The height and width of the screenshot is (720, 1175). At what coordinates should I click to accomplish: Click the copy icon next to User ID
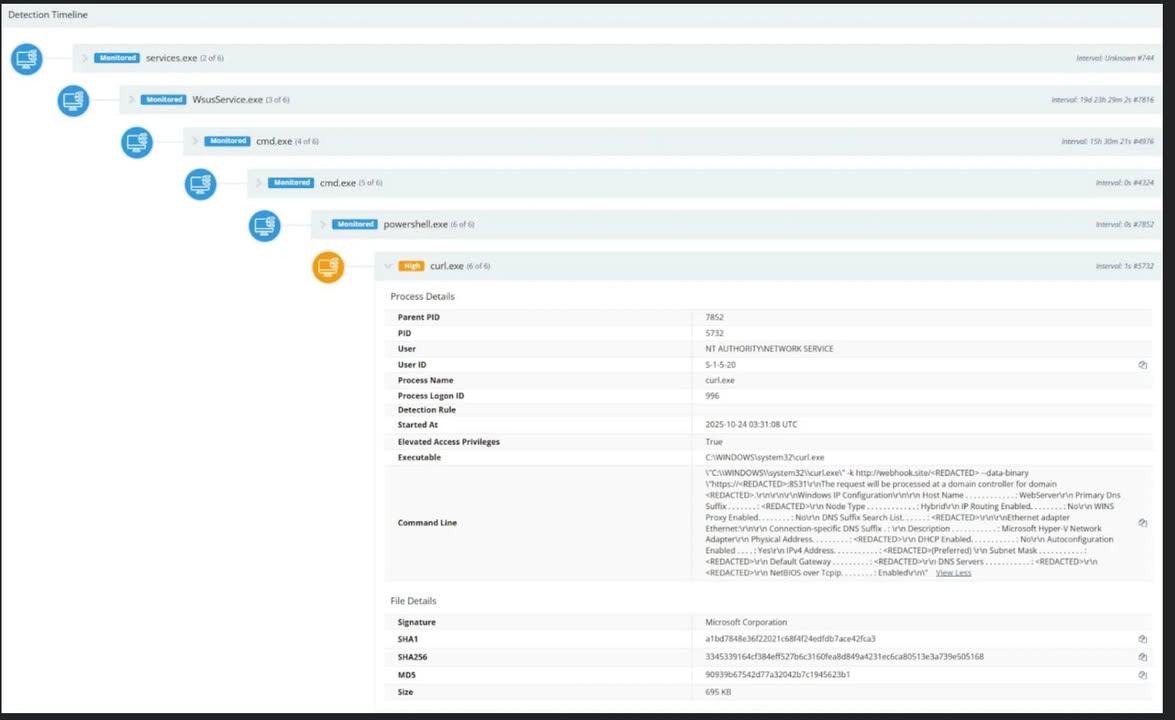pyautogui.click(x=1142, y=364)
